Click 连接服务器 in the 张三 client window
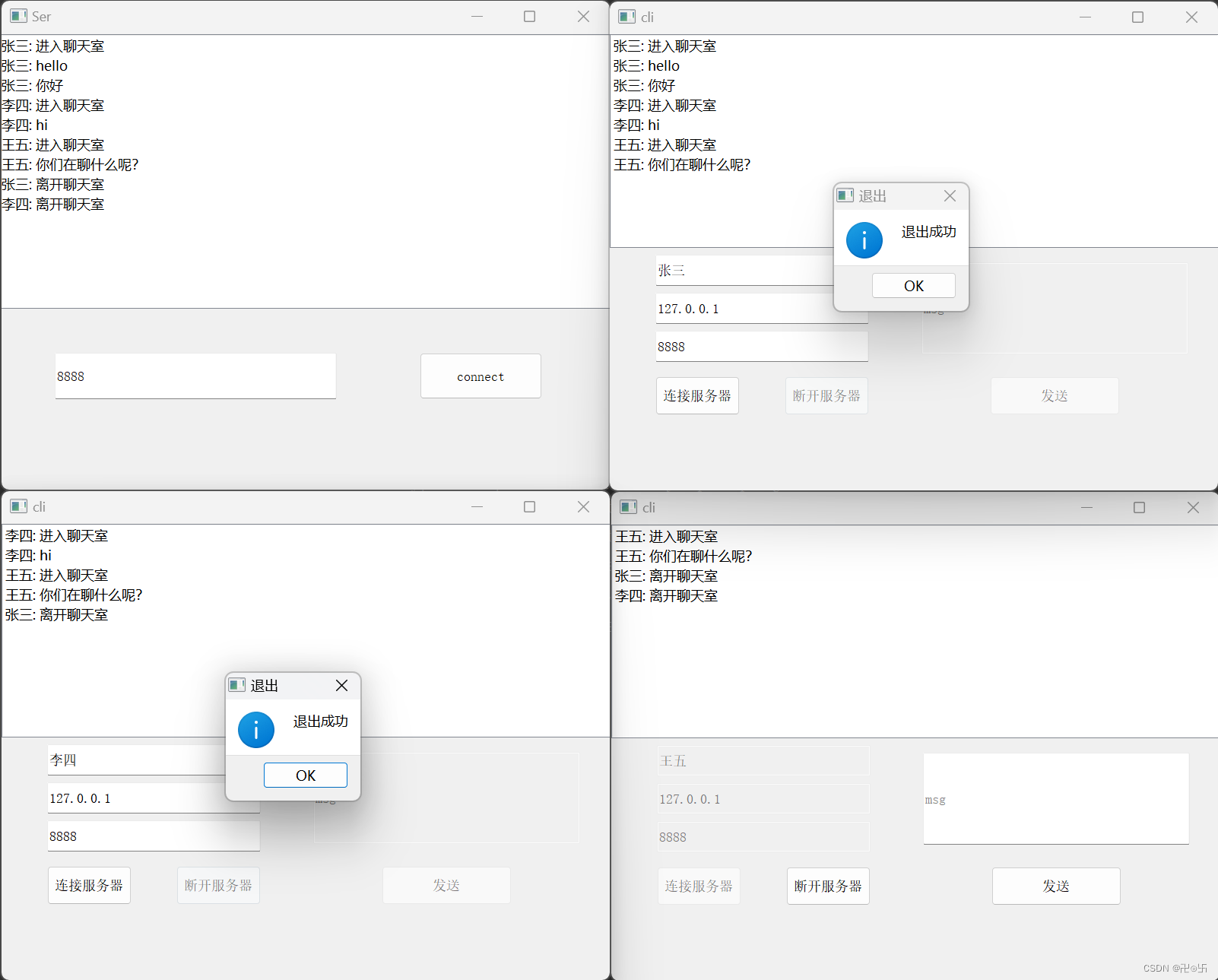Viewport: 1218px width, 980px height. [x=697, y=395]
